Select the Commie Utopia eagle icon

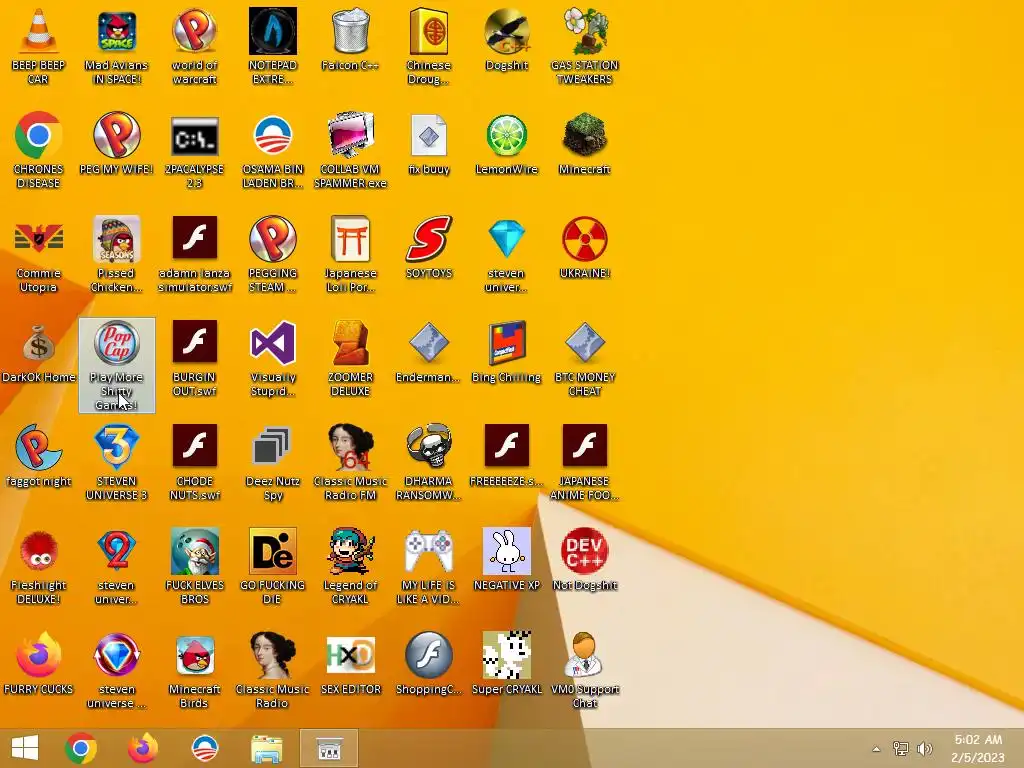click(38, 239)
